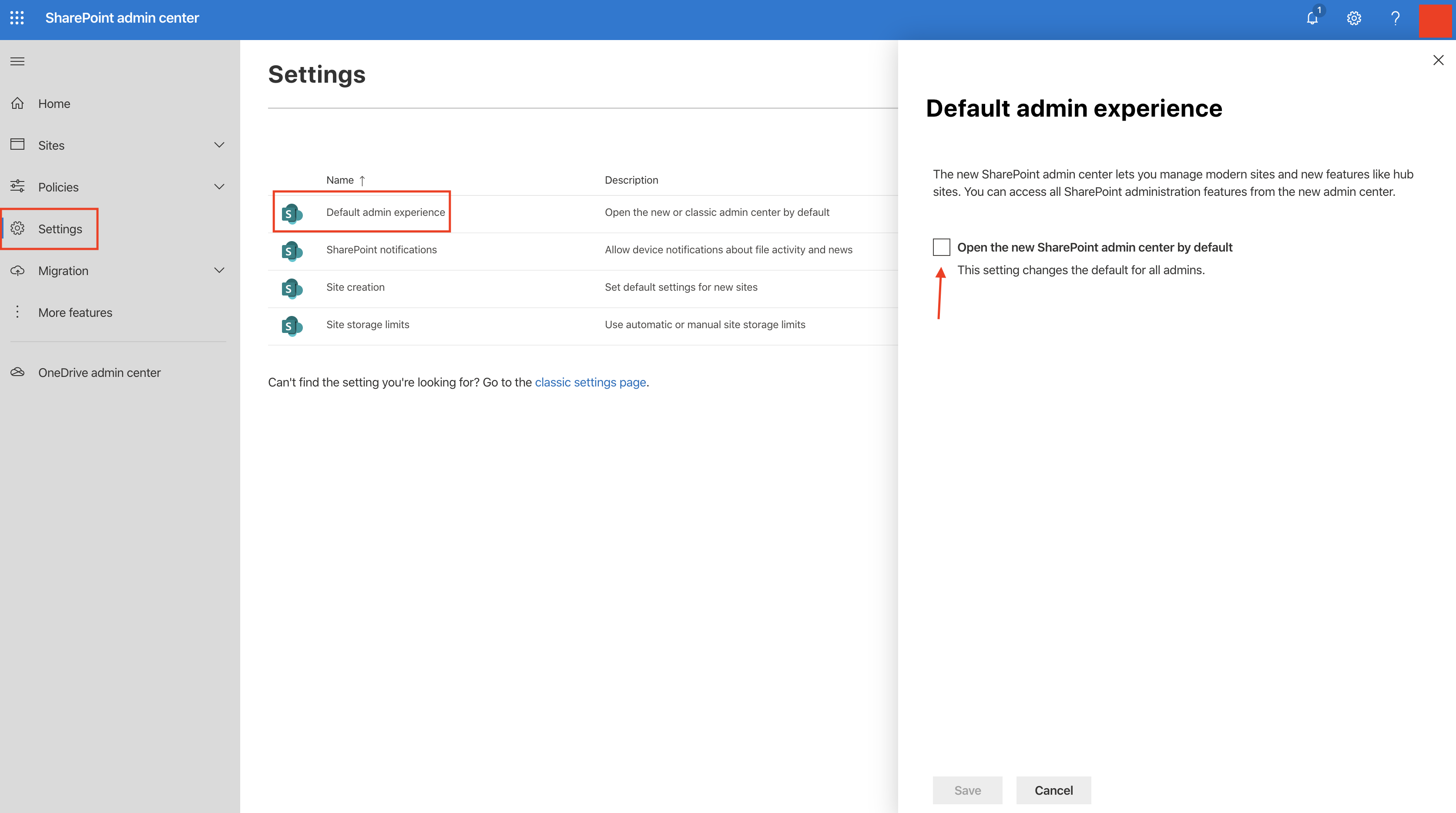Click the SharePoint icon beside SharePoint notifications
Viewport: 1456px width, 813px height.
point(292,251)
